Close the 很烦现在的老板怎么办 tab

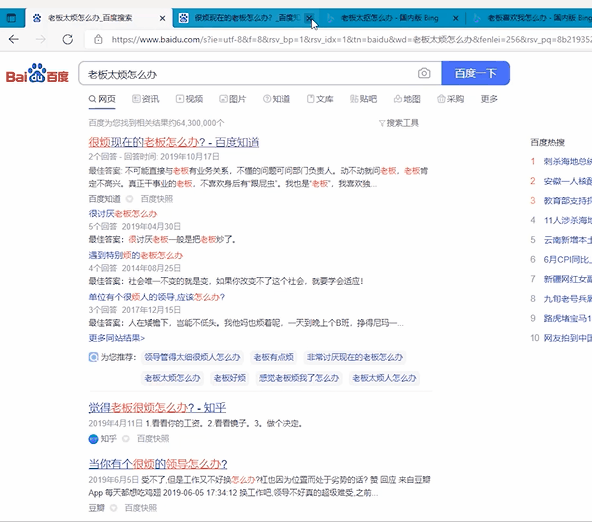click(309, 18)
